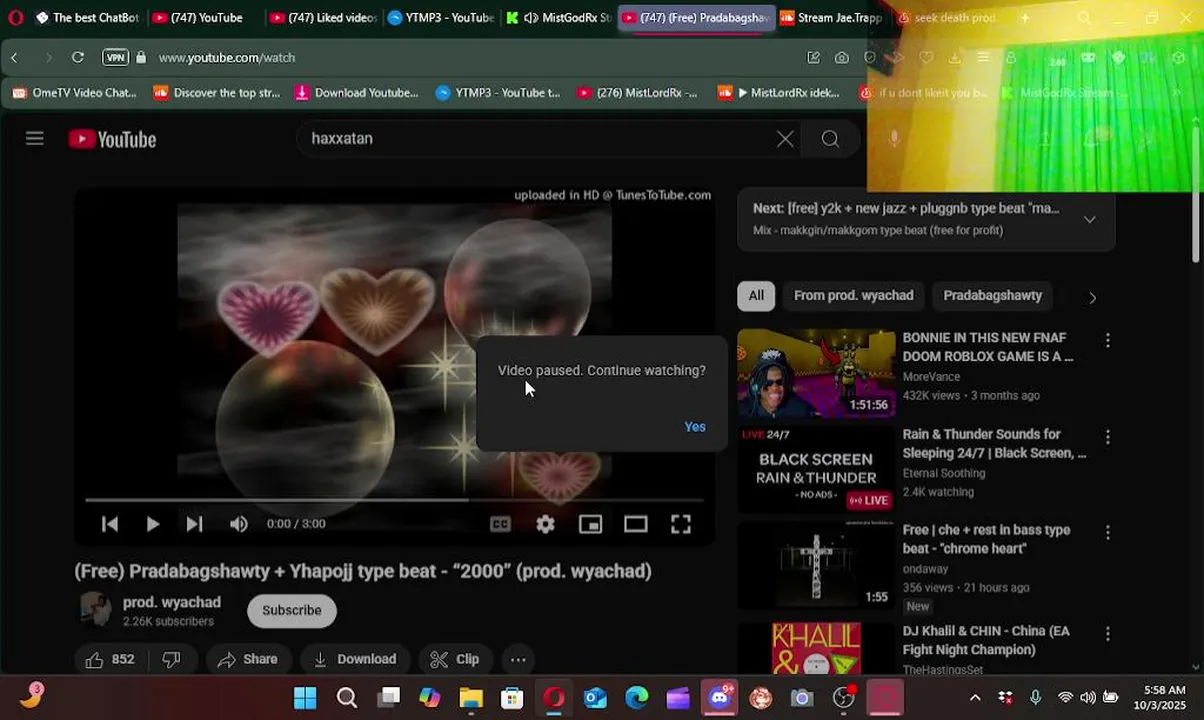The height and width of the screenshot is (720, 1204).
Task: Clip the video with the scissors button
Action: tap(455, 659)
